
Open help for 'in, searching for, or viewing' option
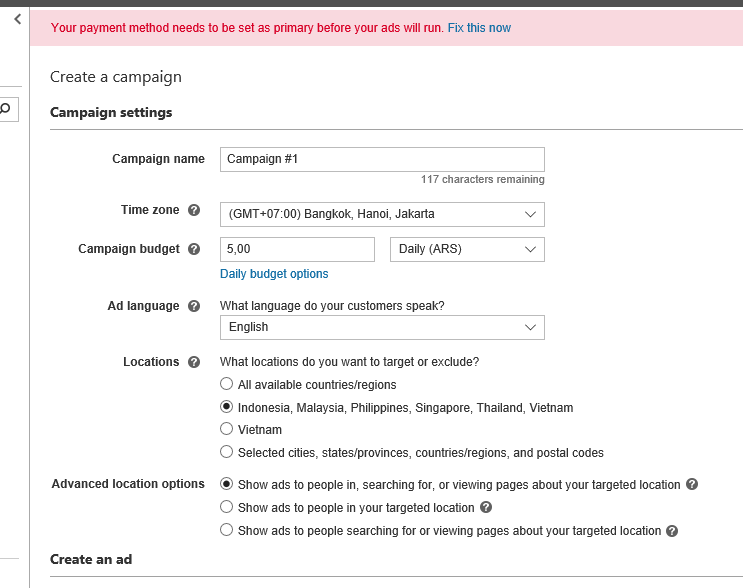(x=692, y=485)
